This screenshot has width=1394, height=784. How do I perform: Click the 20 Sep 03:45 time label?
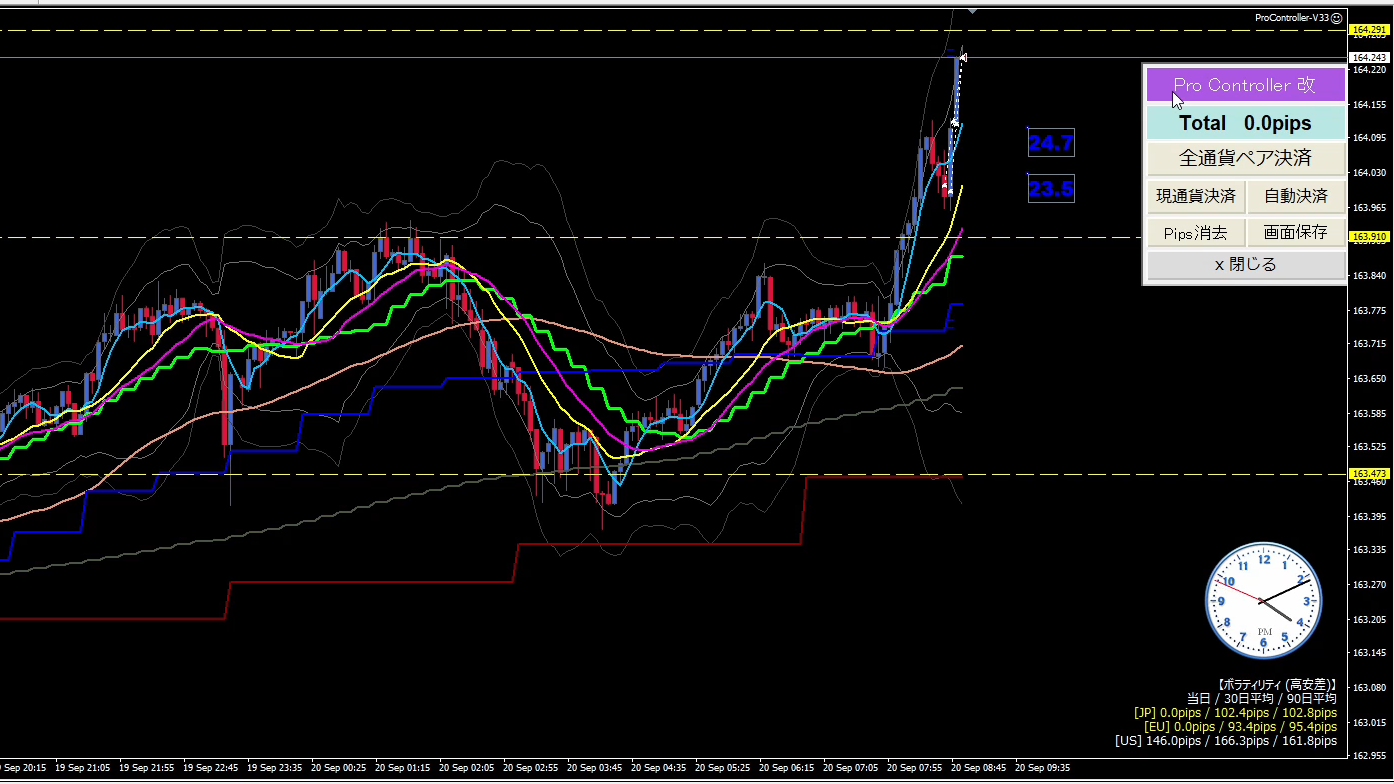tap(595, 768)
